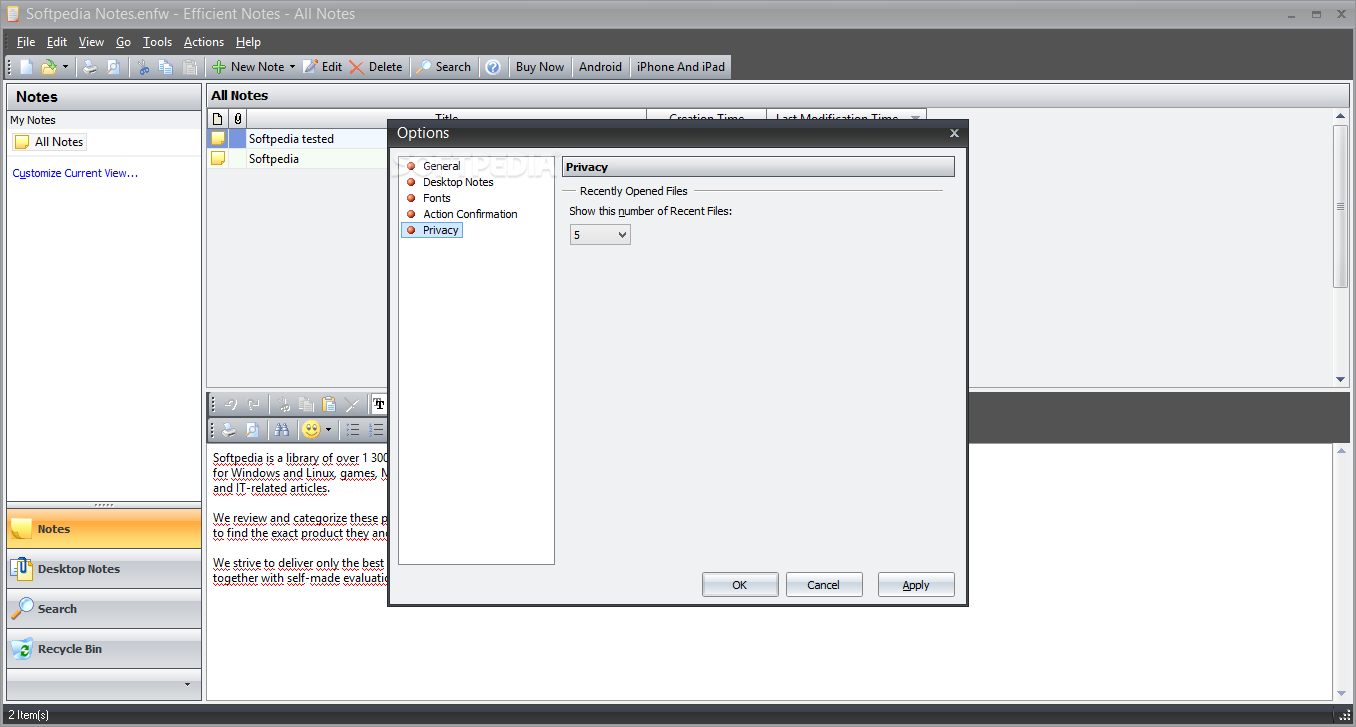Open the Tools menu
The image size is (1356, 727).
pos(157,42)
